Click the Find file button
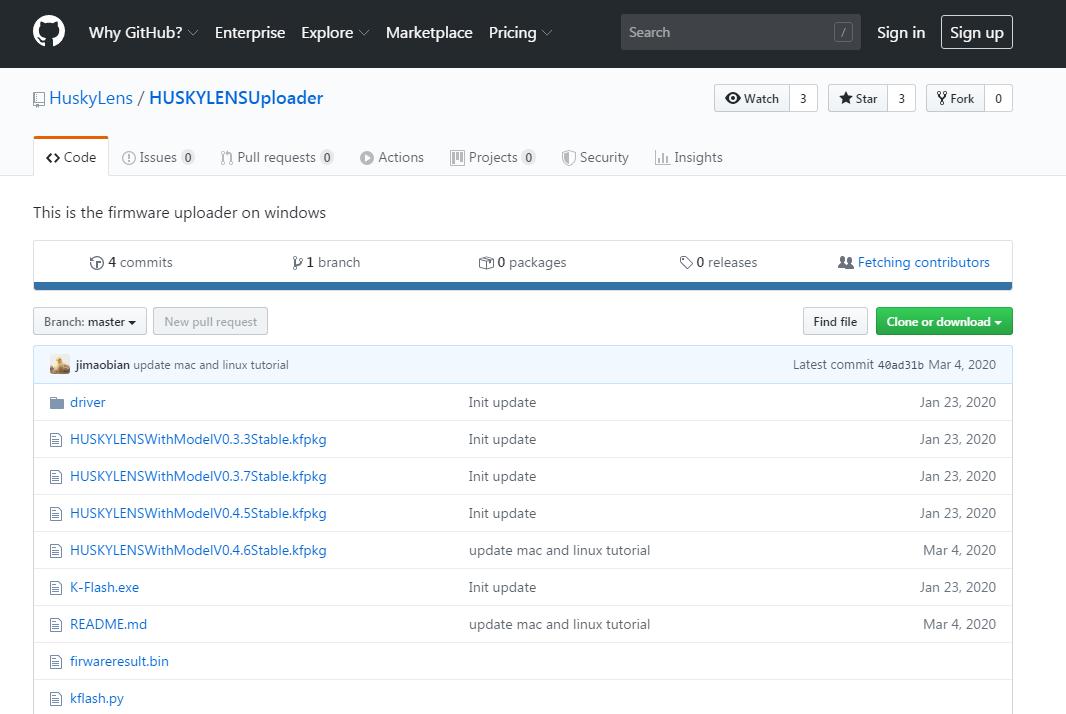This screenshot has height=714, width=1066. (835, 322)
